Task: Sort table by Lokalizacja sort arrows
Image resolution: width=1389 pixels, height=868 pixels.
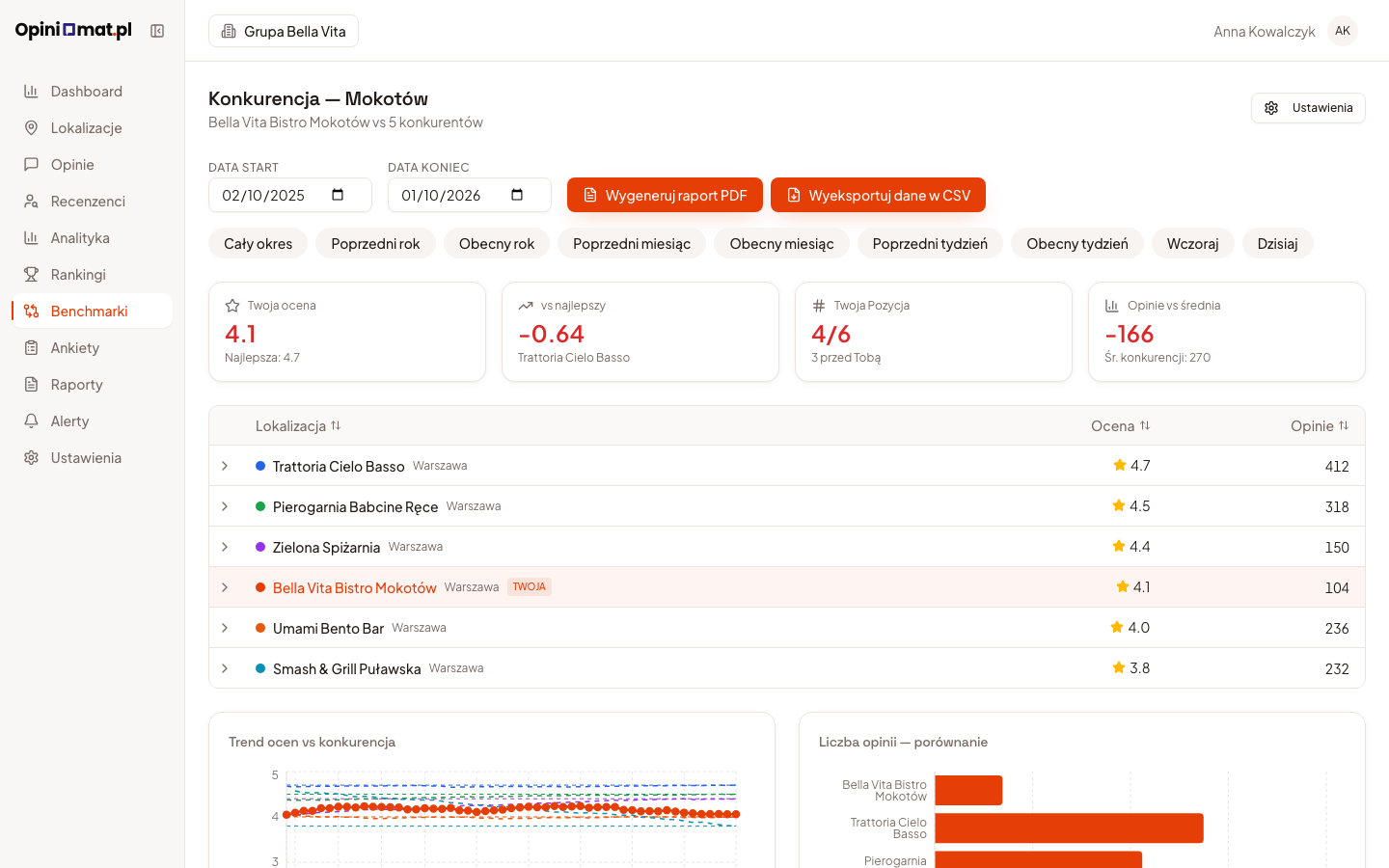Action: point(336,425)
